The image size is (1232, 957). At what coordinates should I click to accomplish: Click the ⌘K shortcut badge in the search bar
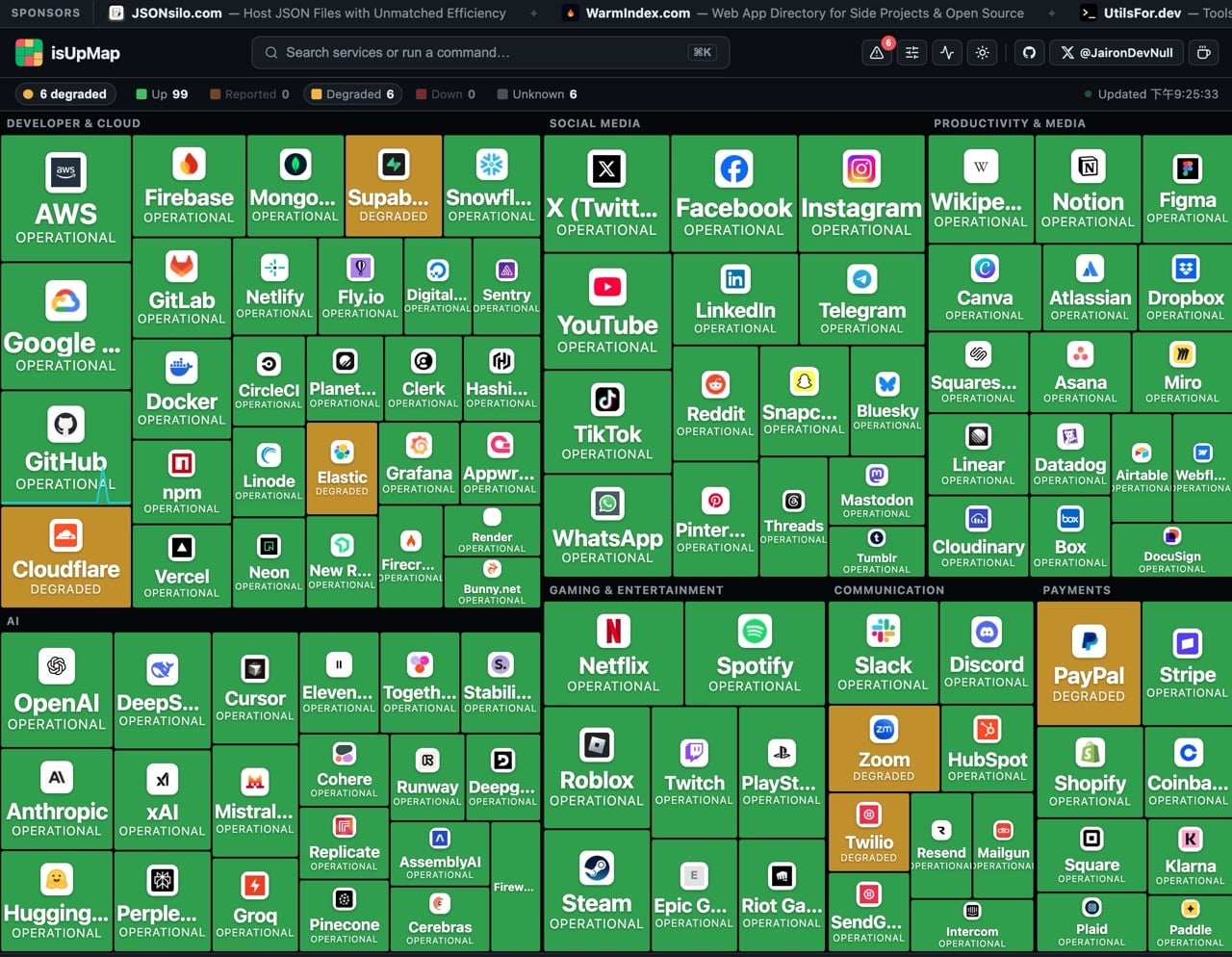click(703, 53)
